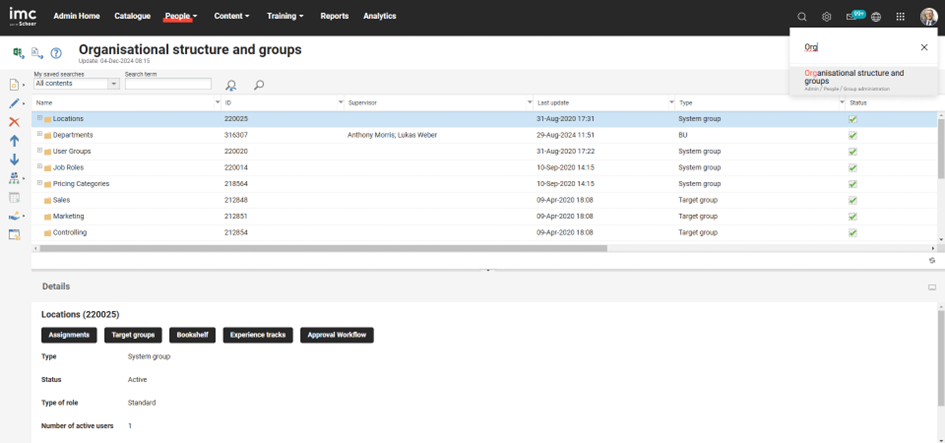Click the Excel export icon

coord(18,53)
